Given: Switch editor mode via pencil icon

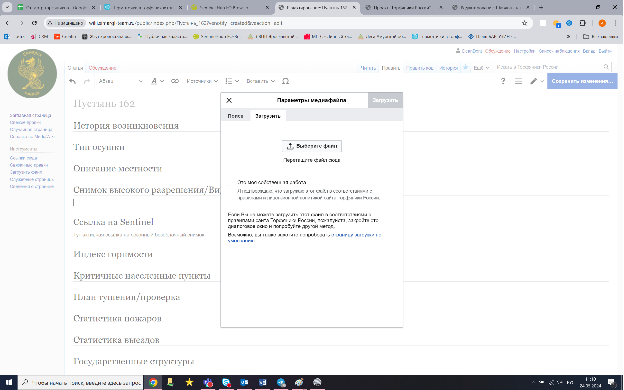Looking at the screenshot, I should [x=537, y=81].
